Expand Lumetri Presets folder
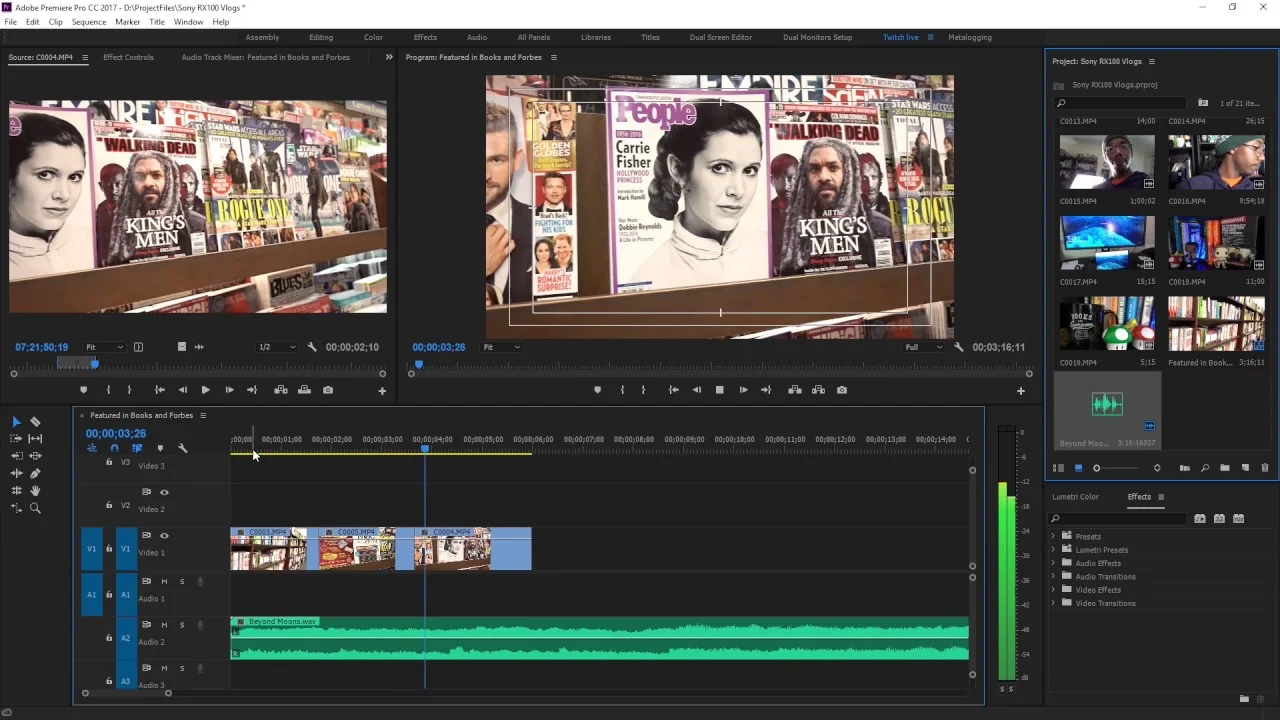1280x720 pixels. click(x=1053, y=550)
